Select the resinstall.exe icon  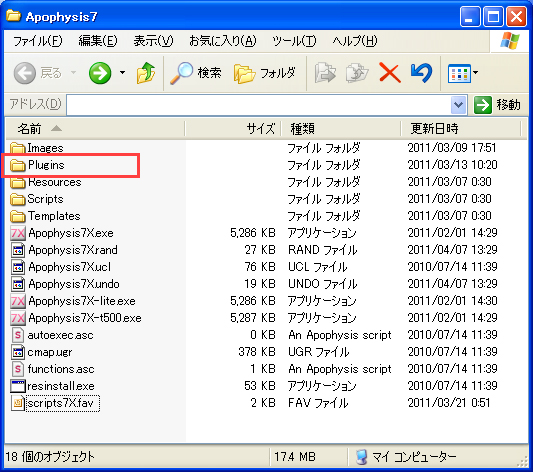pos(18,386)
